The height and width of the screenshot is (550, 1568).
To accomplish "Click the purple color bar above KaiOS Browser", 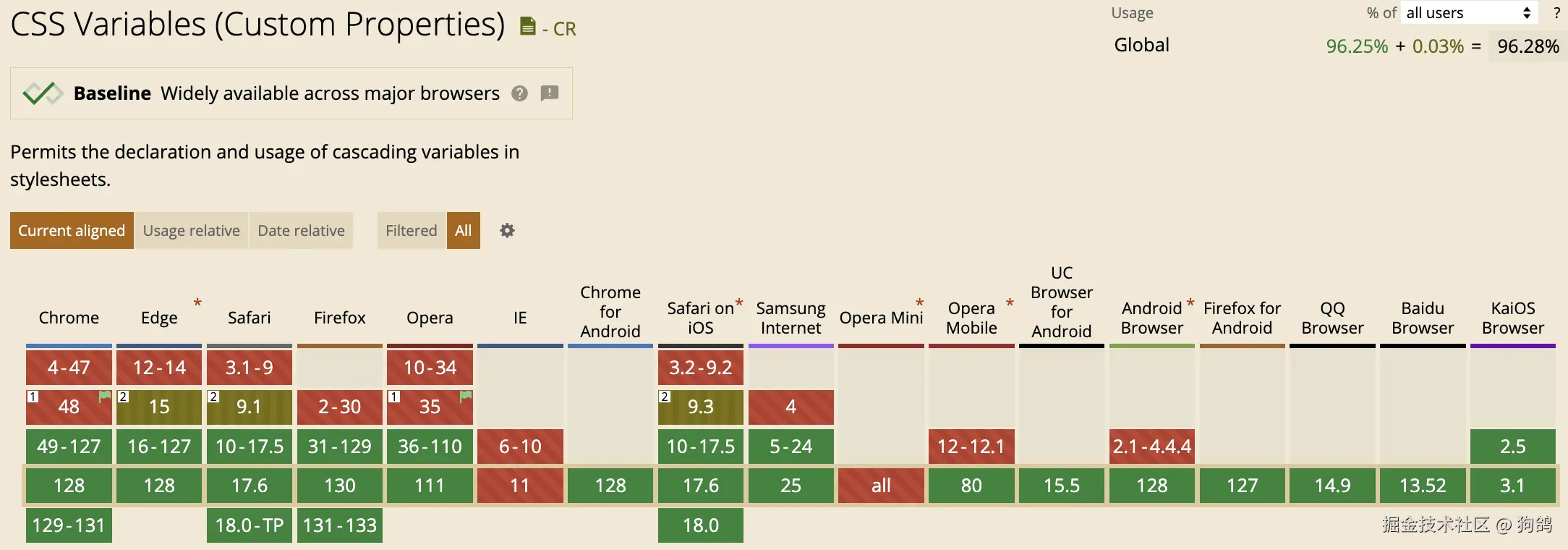I will (x=1513, y=345).
